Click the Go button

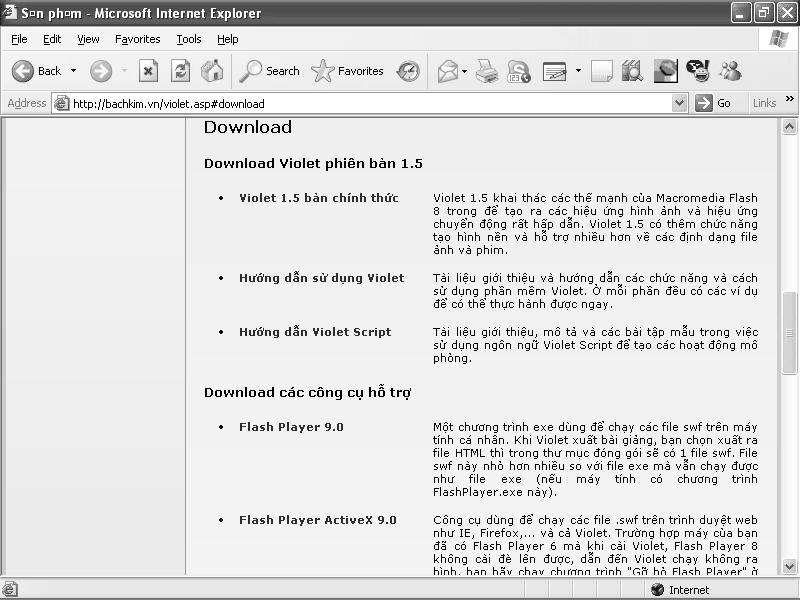point(714,104)
